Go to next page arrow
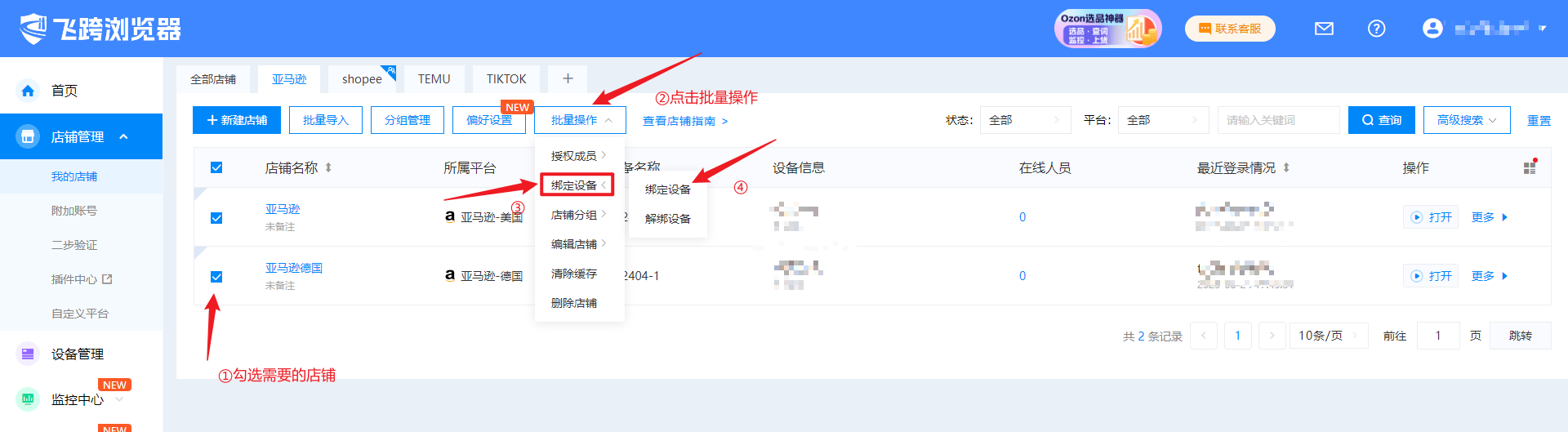1568x432 pixels. pos(1272,336)
